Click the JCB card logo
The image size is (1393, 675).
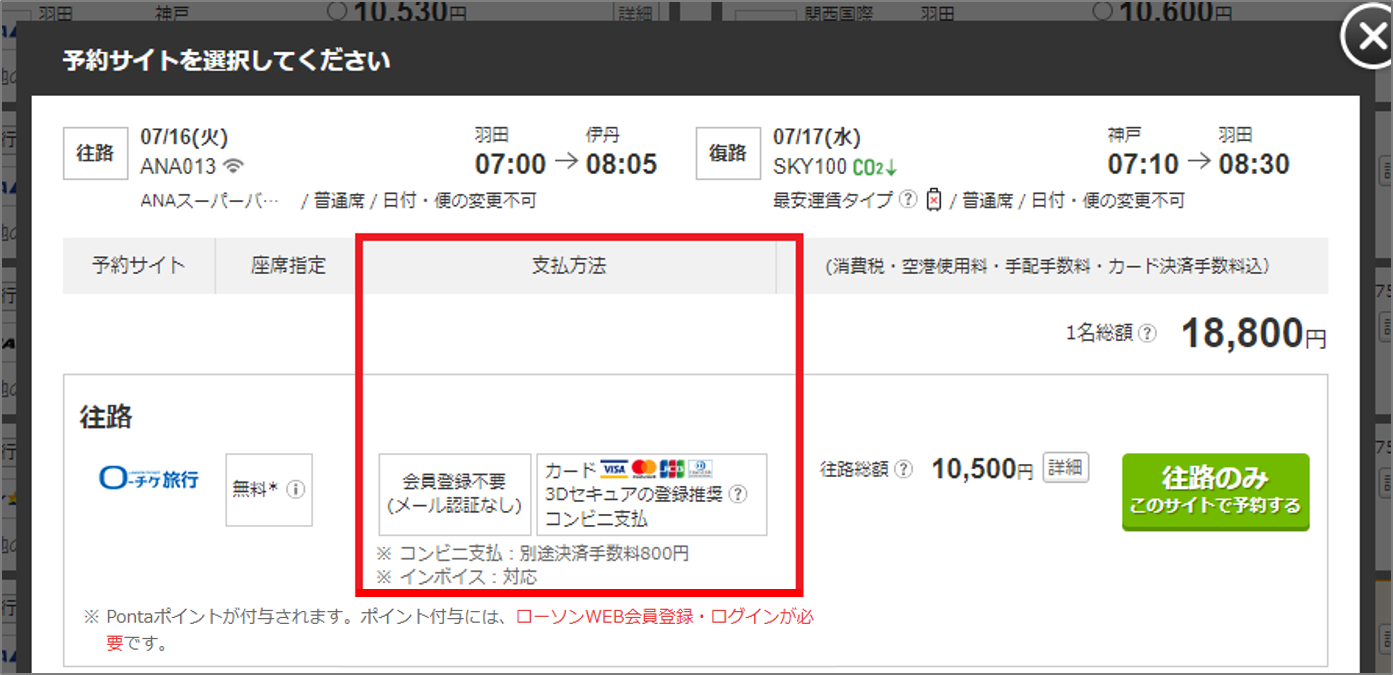click(x=672, y=469)
